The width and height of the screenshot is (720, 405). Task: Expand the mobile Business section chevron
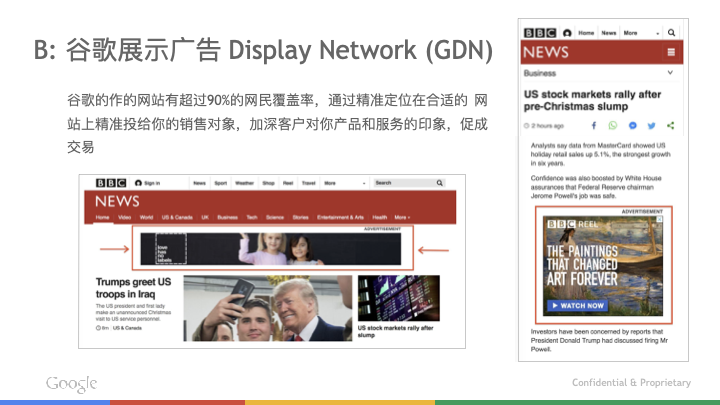click(x=670, y=73)
